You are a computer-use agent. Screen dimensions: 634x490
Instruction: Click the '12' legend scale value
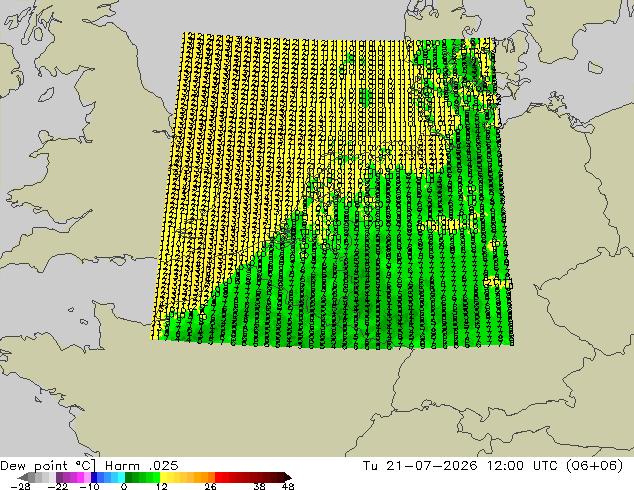coord(162,486)
